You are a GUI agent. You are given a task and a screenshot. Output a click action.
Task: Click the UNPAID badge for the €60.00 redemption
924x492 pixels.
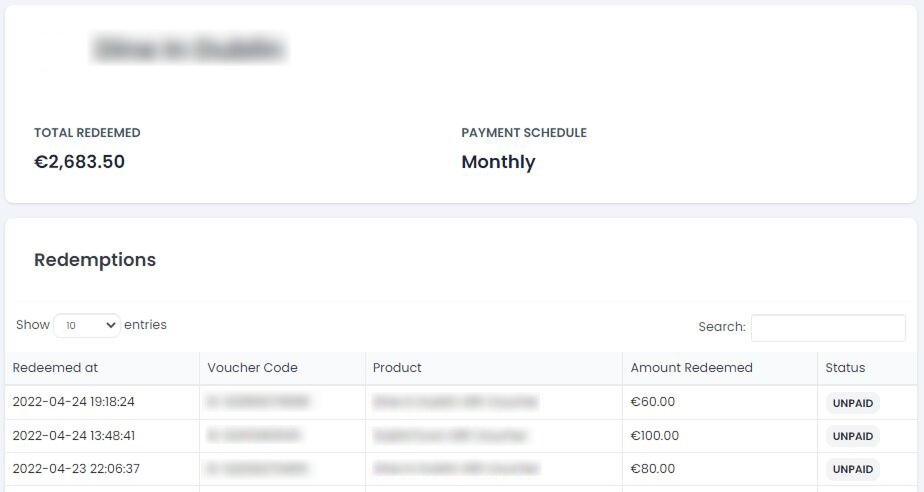(852, 403)
